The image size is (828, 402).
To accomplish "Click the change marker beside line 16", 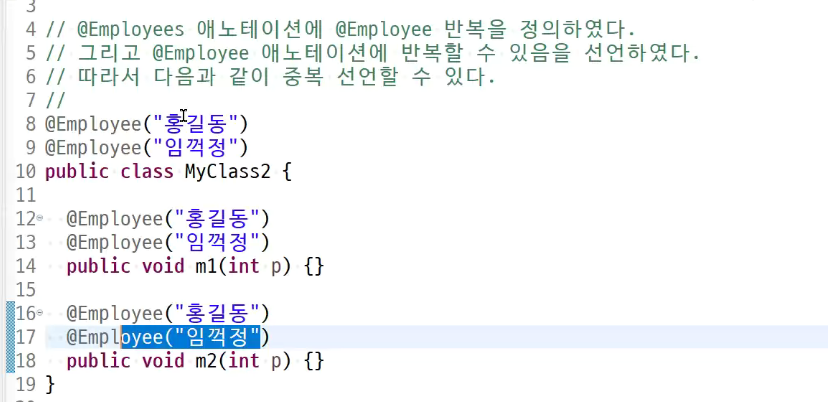I will [10, 314].
